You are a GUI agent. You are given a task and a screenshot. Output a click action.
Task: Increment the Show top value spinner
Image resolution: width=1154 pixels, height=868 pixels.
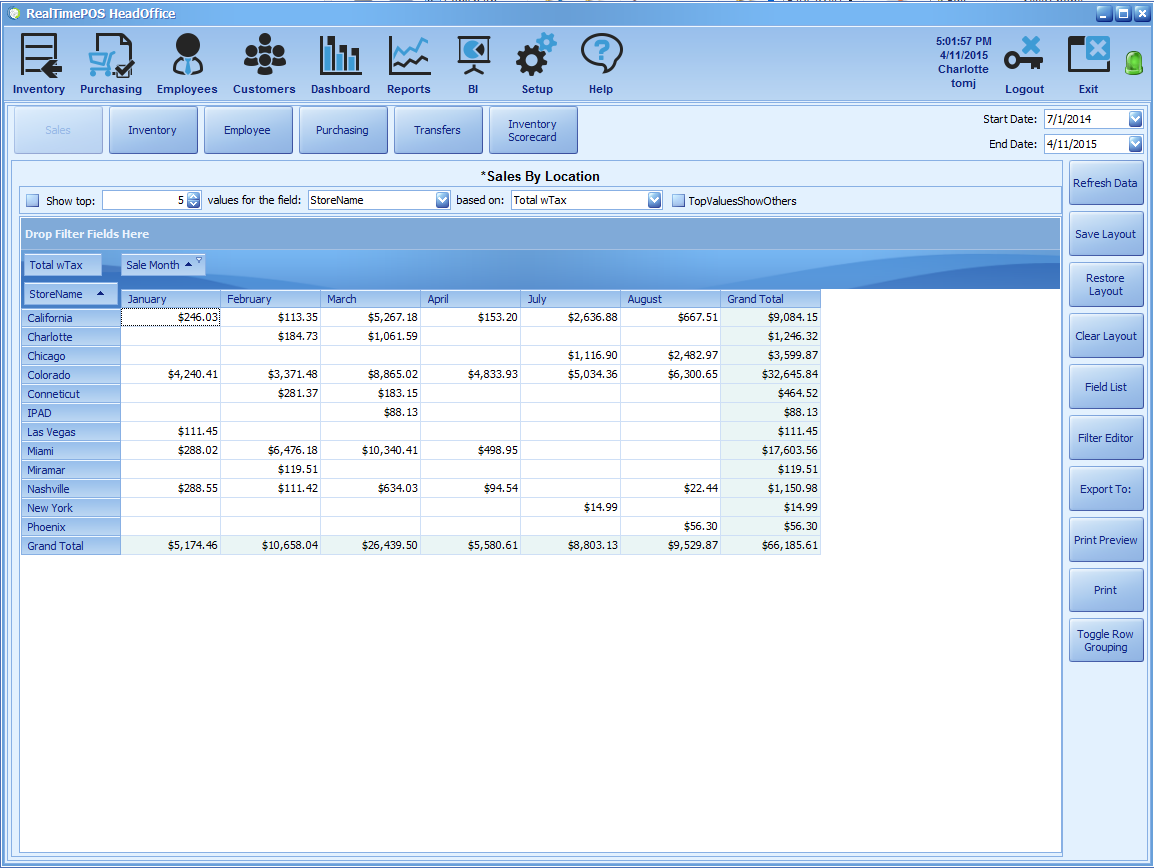coord(194,196)
